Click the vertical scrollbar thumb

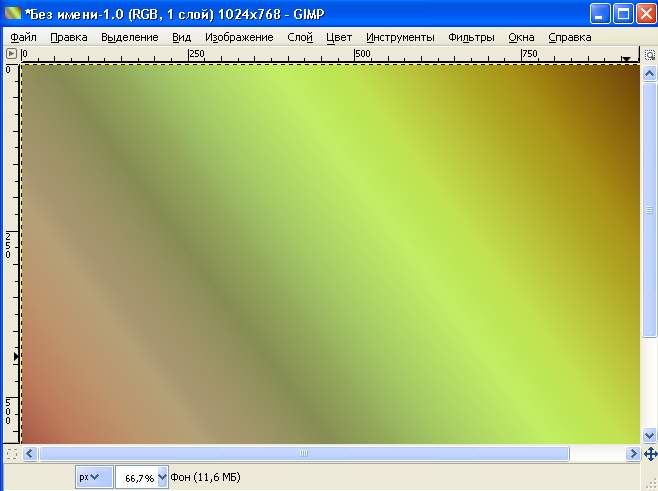649,210
